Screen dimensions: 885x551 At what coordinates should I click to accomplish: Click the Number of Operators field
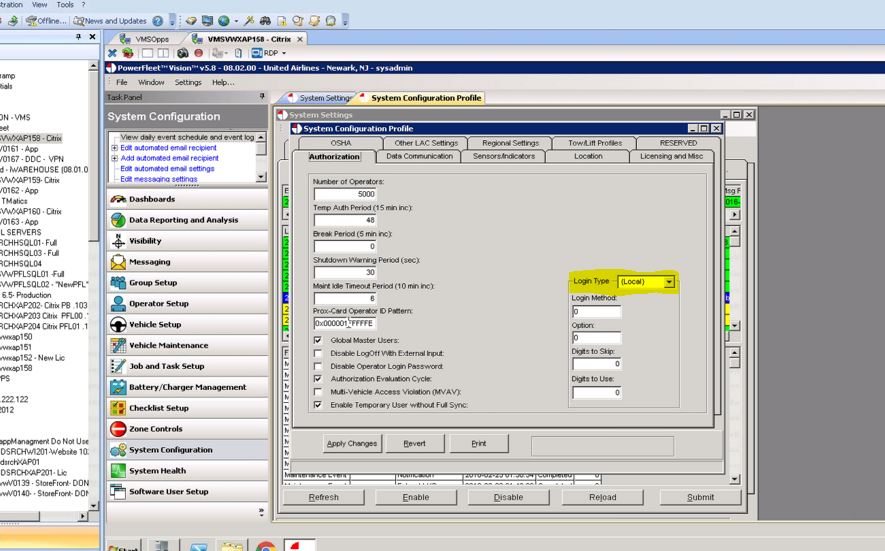tap(345, 193)
